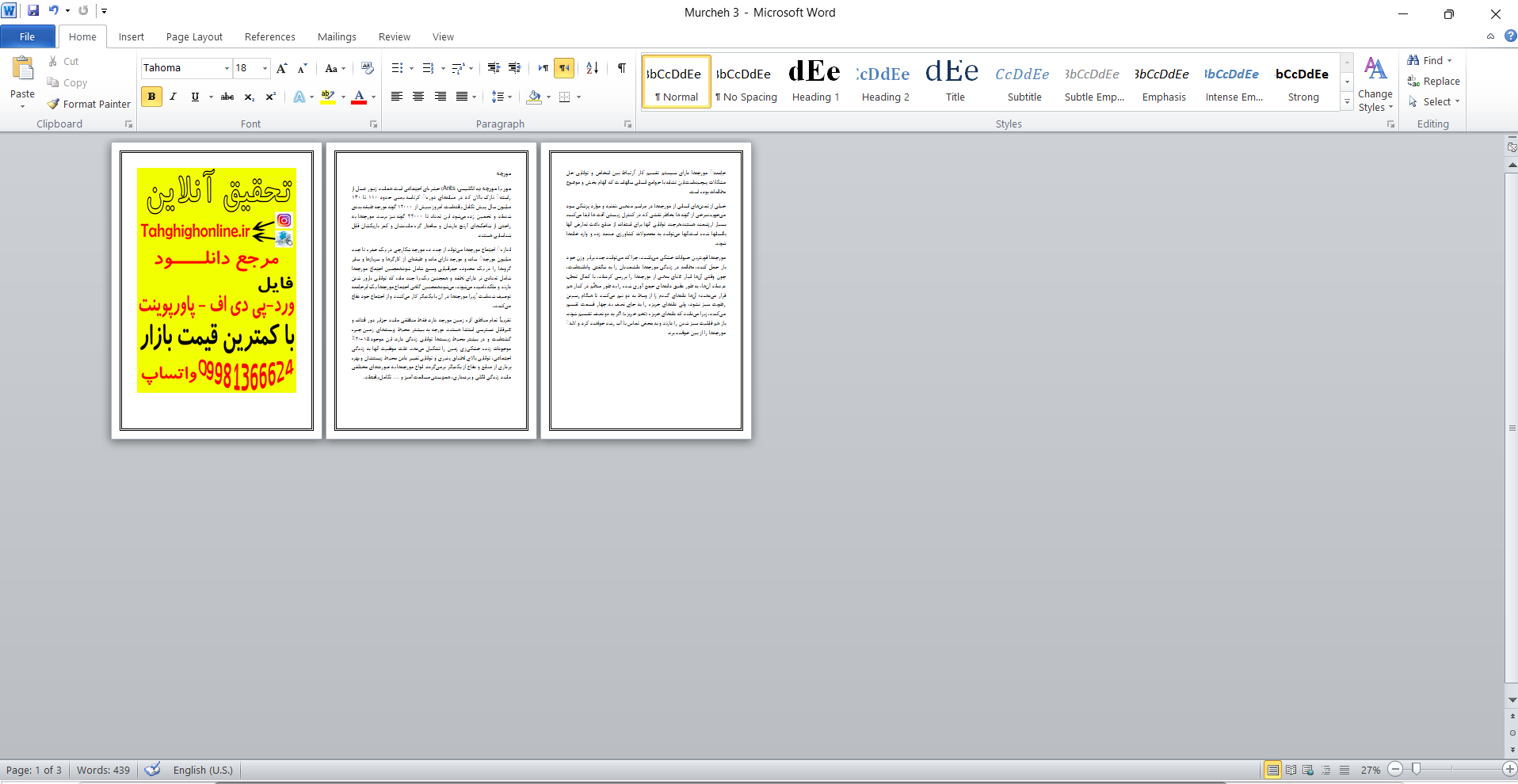Image resolution: width=1518 pixels, height=784 pixels.
Task: Switch to Print Layout view
Action: pos(1272,770)
